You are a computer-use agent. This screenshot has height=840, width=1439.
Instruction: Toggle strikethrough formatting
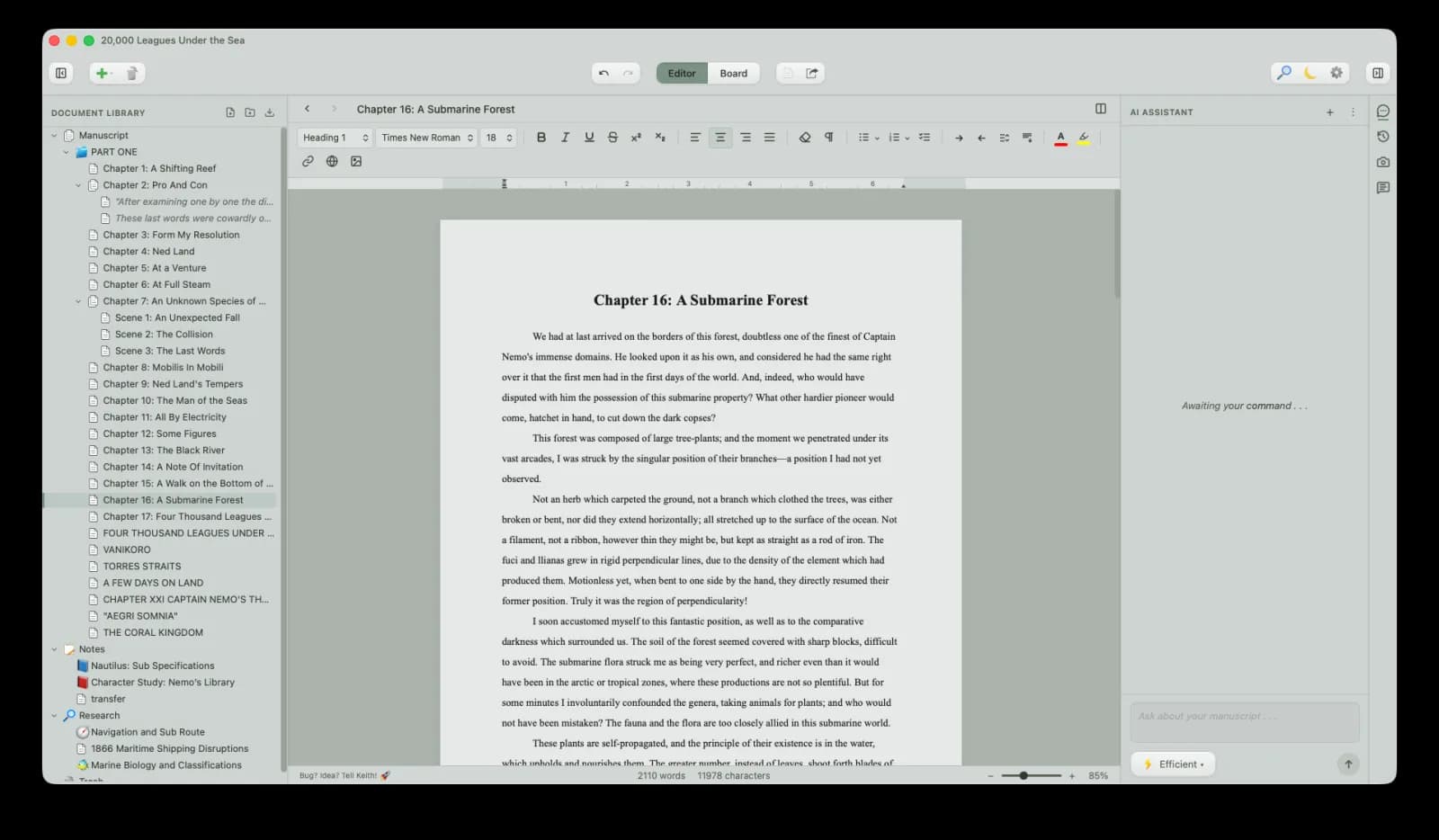point(612,138)
